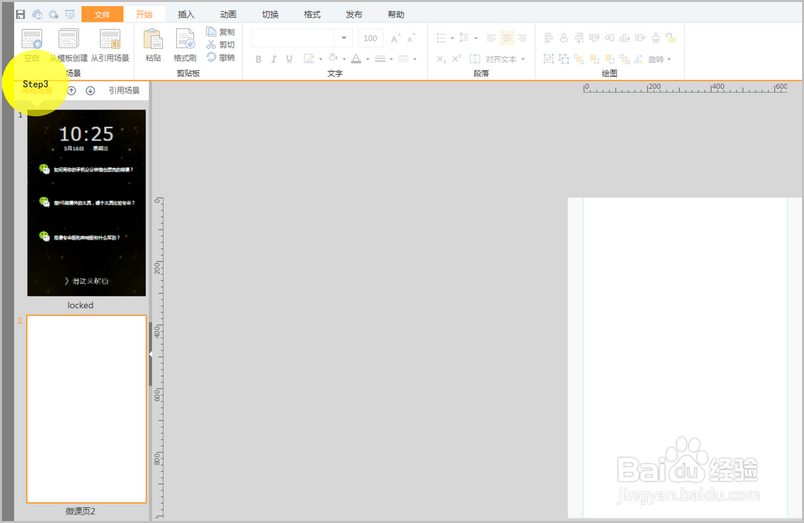Toggle center paragraph alignment
Screen dimensions: 804x523
[506, 38]
